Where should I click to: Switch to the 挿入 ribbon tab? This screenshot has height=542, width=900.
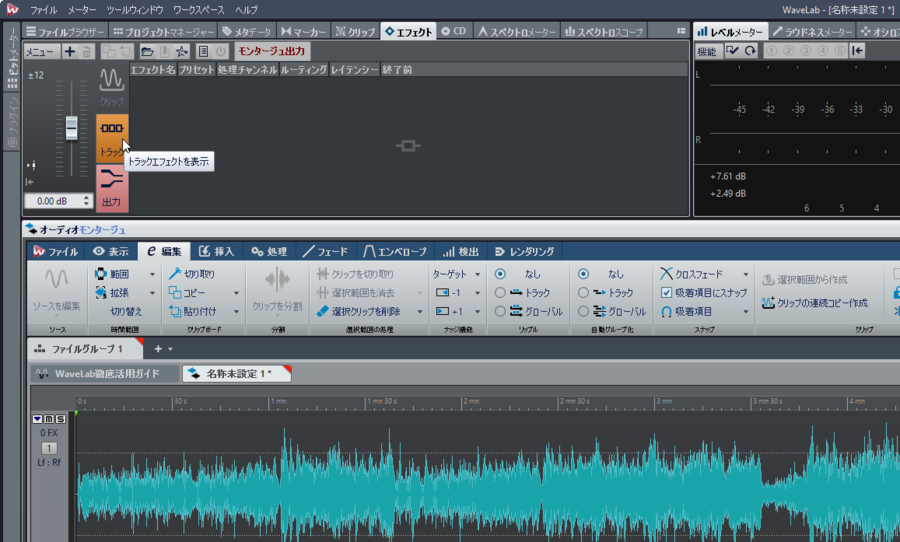coord(216,251)
